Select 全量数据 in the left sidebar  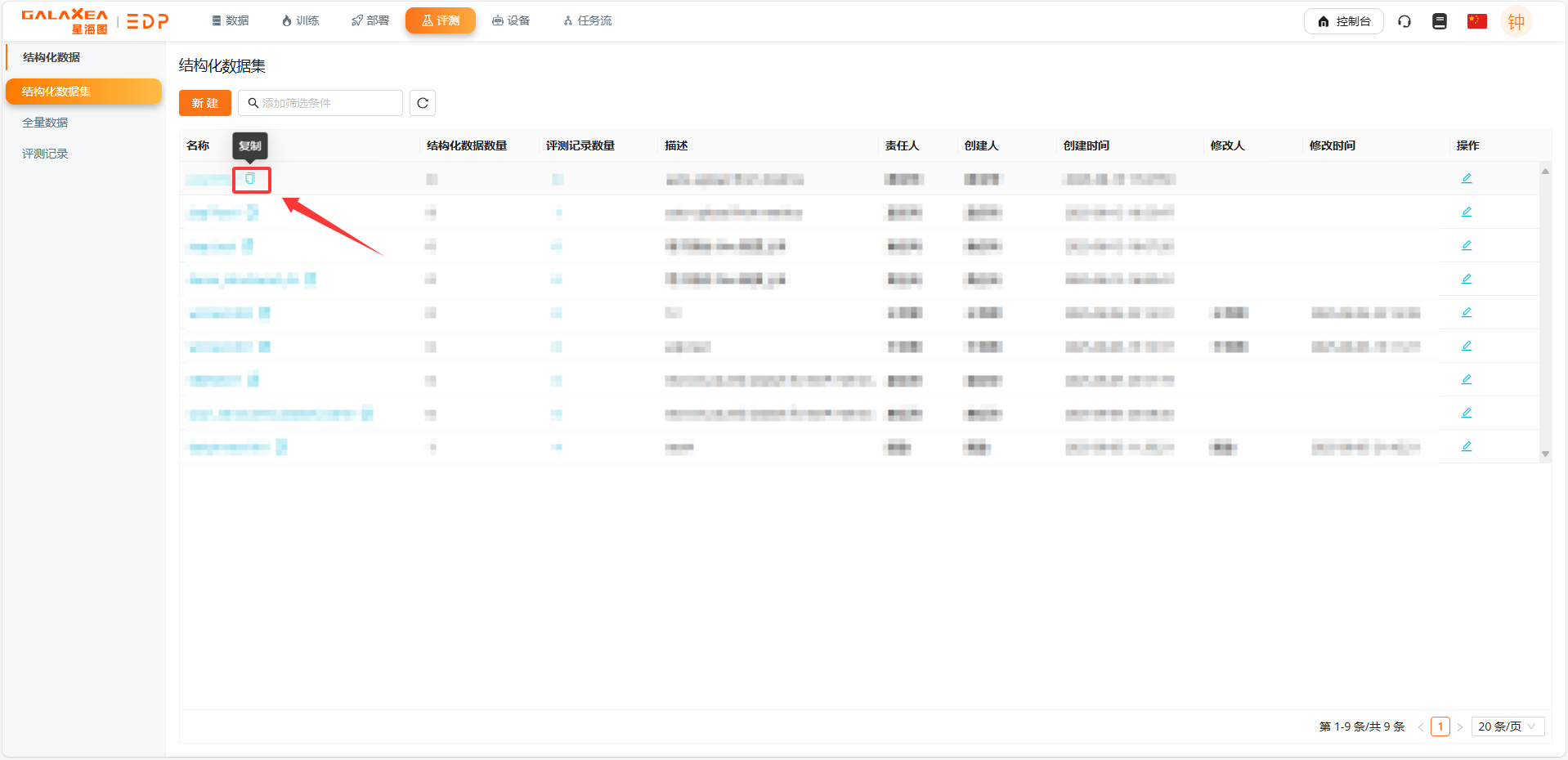pyautogui.click(x=45, y=123)
